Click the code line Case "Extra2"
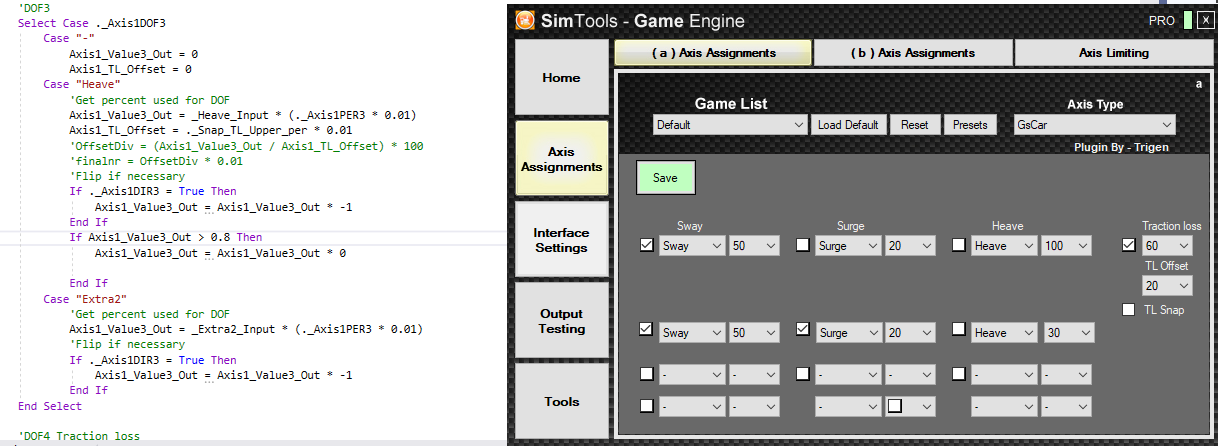This screenshot has width=1218, height=446. [x=84, y=299]
